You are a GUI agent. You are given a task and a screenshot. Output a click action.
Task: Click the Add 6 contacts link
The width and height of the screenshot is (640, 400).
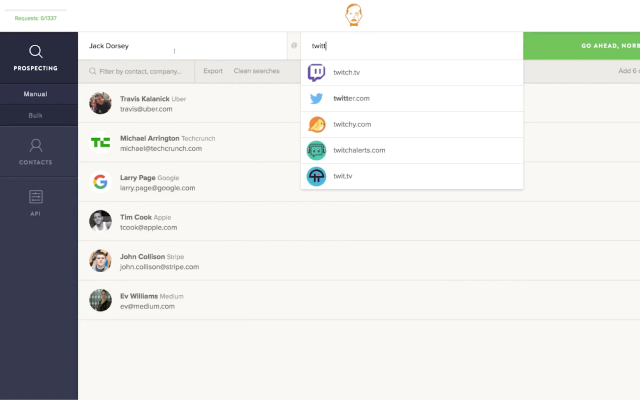629,71
